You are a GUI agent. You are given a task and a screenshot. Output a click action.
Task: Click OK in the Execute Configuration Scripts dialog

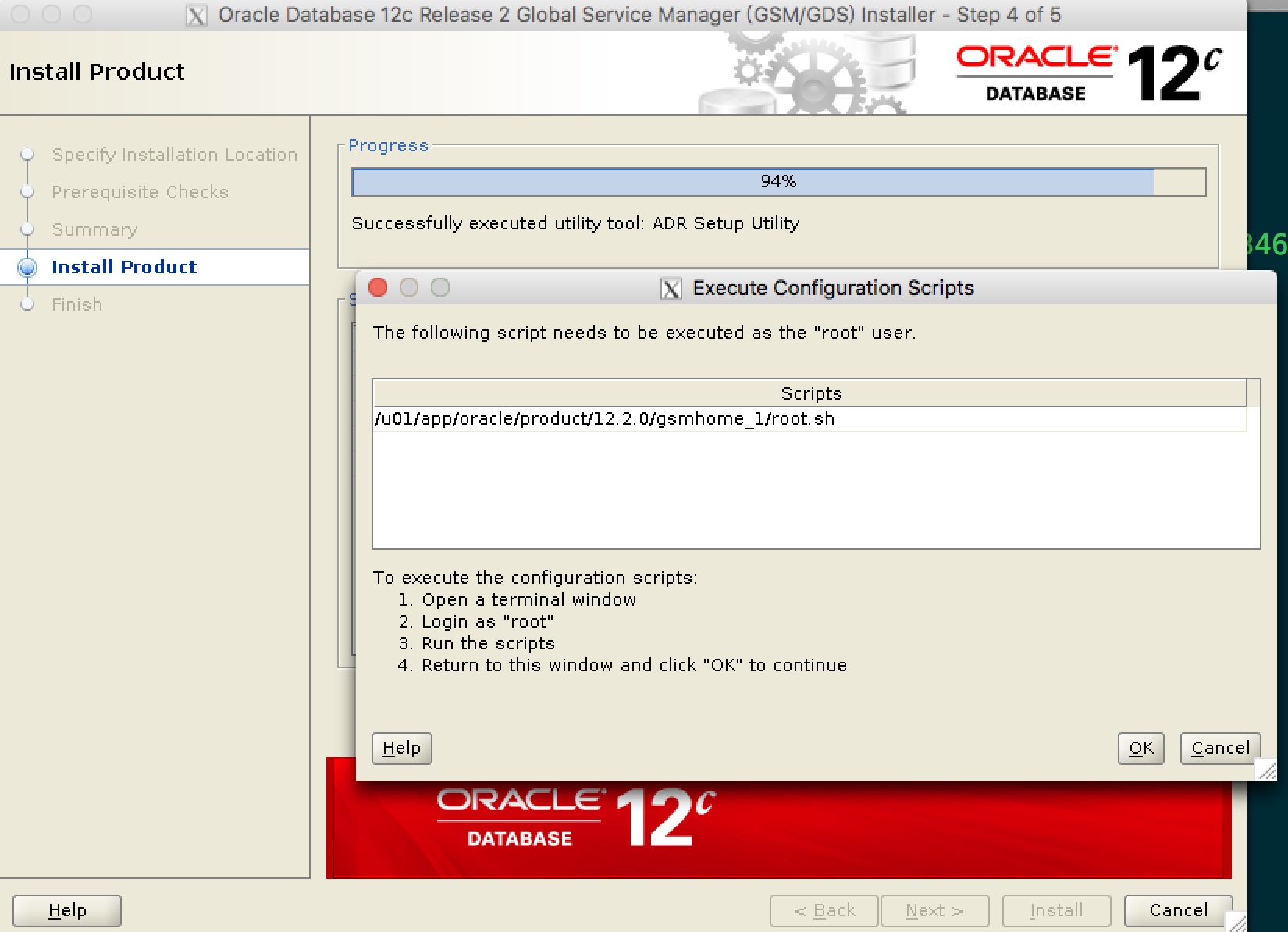click(x=1140, y=748)
